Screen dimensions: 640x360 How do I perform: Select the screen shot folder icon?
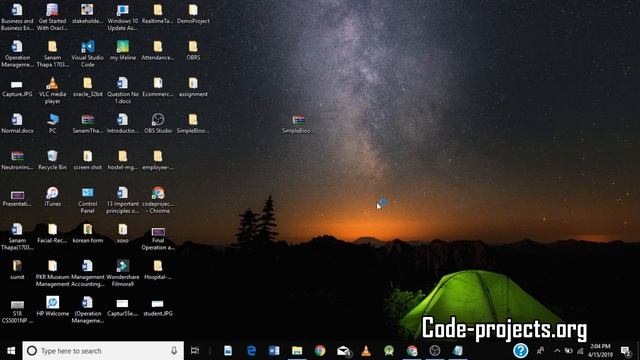pos(87,160)
